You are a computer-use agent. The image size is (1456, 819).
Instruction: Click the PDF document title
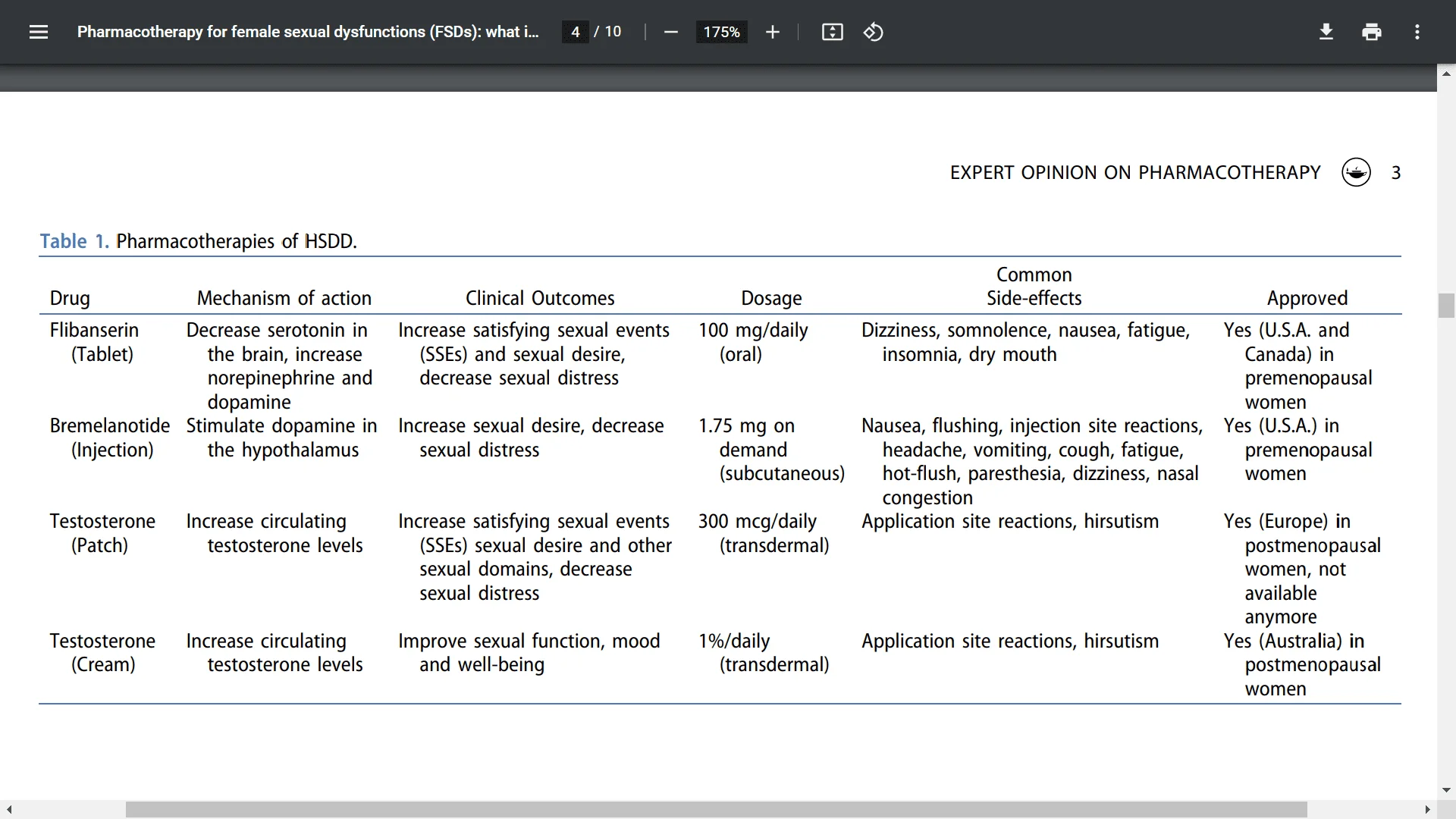pos(308,32)
